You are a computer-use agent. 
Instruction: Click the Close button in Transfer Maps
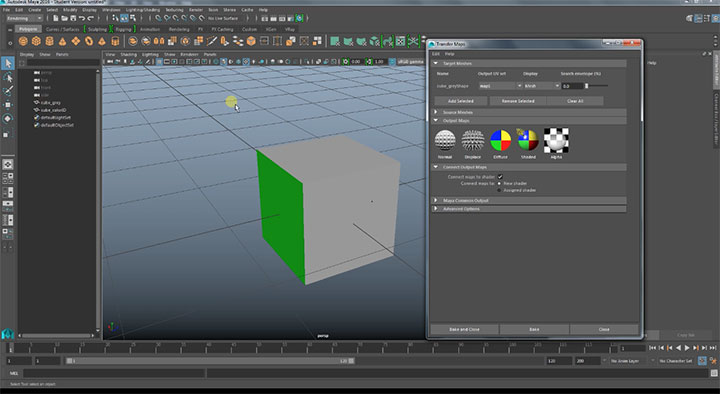click(604, 329)
